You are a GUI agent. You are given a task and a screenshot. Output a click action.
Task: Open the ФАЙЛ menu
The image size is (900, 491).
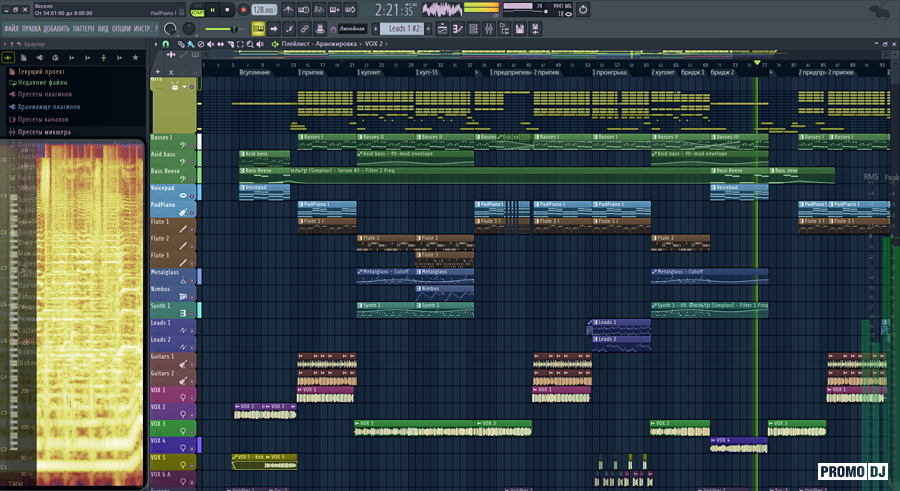tap(11, 29)
